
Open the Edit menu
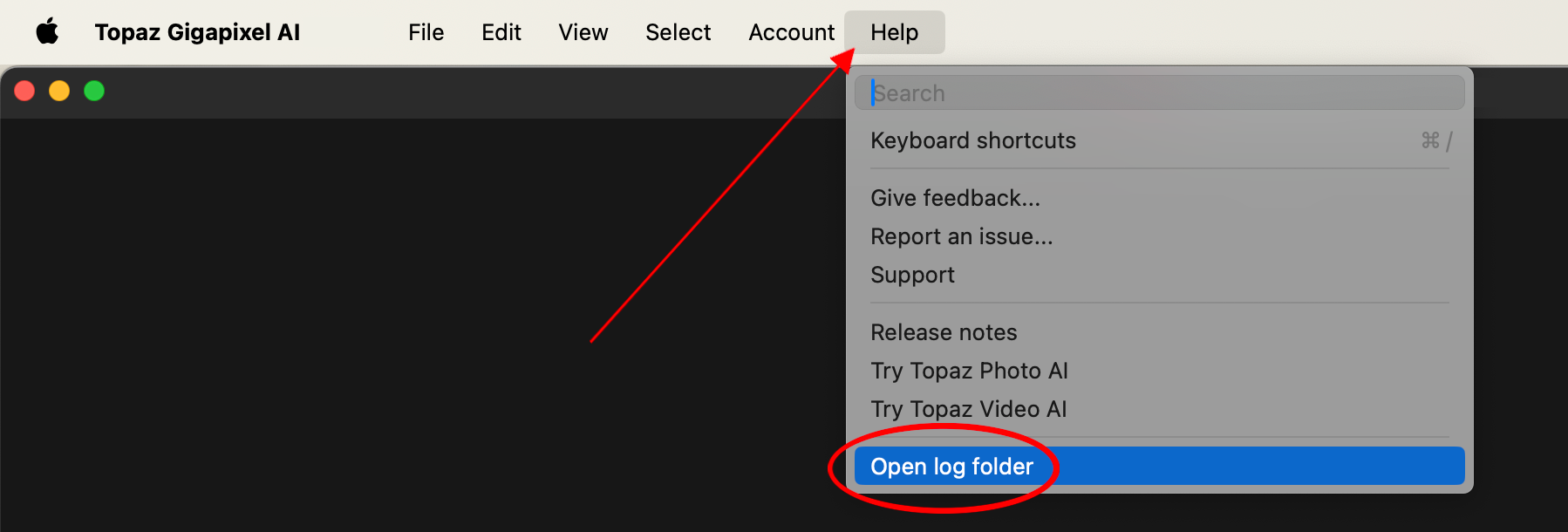(x=501, y=31)
